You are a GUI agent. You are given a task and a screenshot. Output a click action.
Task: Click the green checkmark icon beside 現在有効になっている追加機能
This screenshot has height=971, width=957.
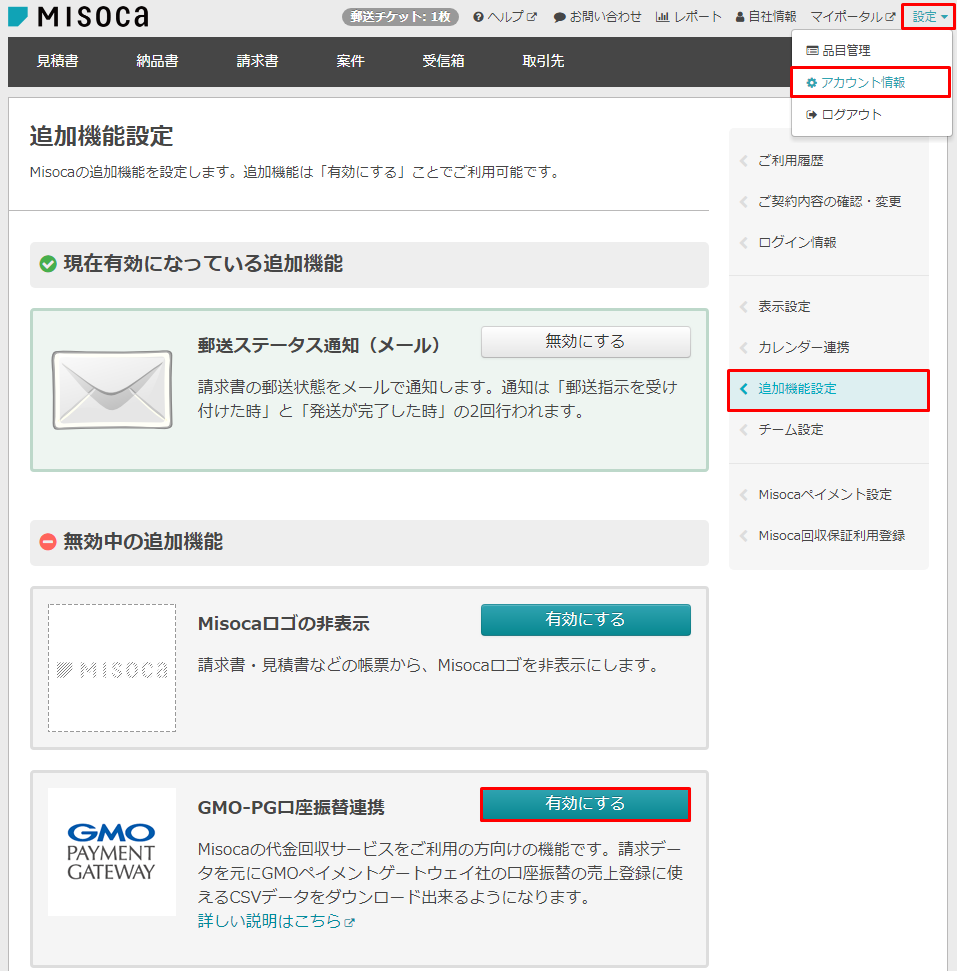[x=48, y=264]
